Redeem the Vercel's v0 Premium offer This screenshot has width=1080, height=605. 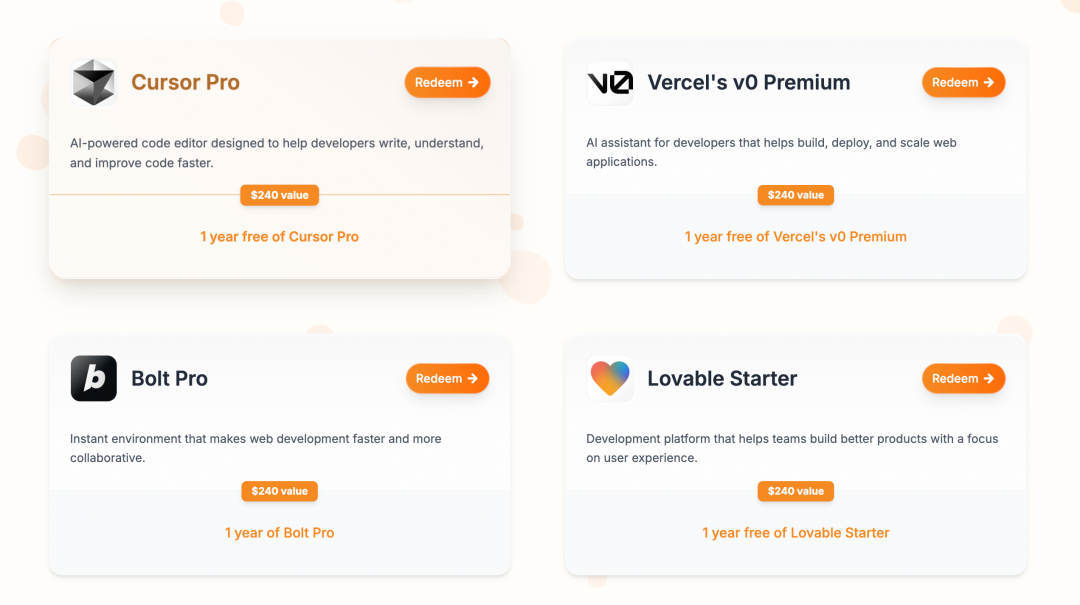(x=964, y=82)
